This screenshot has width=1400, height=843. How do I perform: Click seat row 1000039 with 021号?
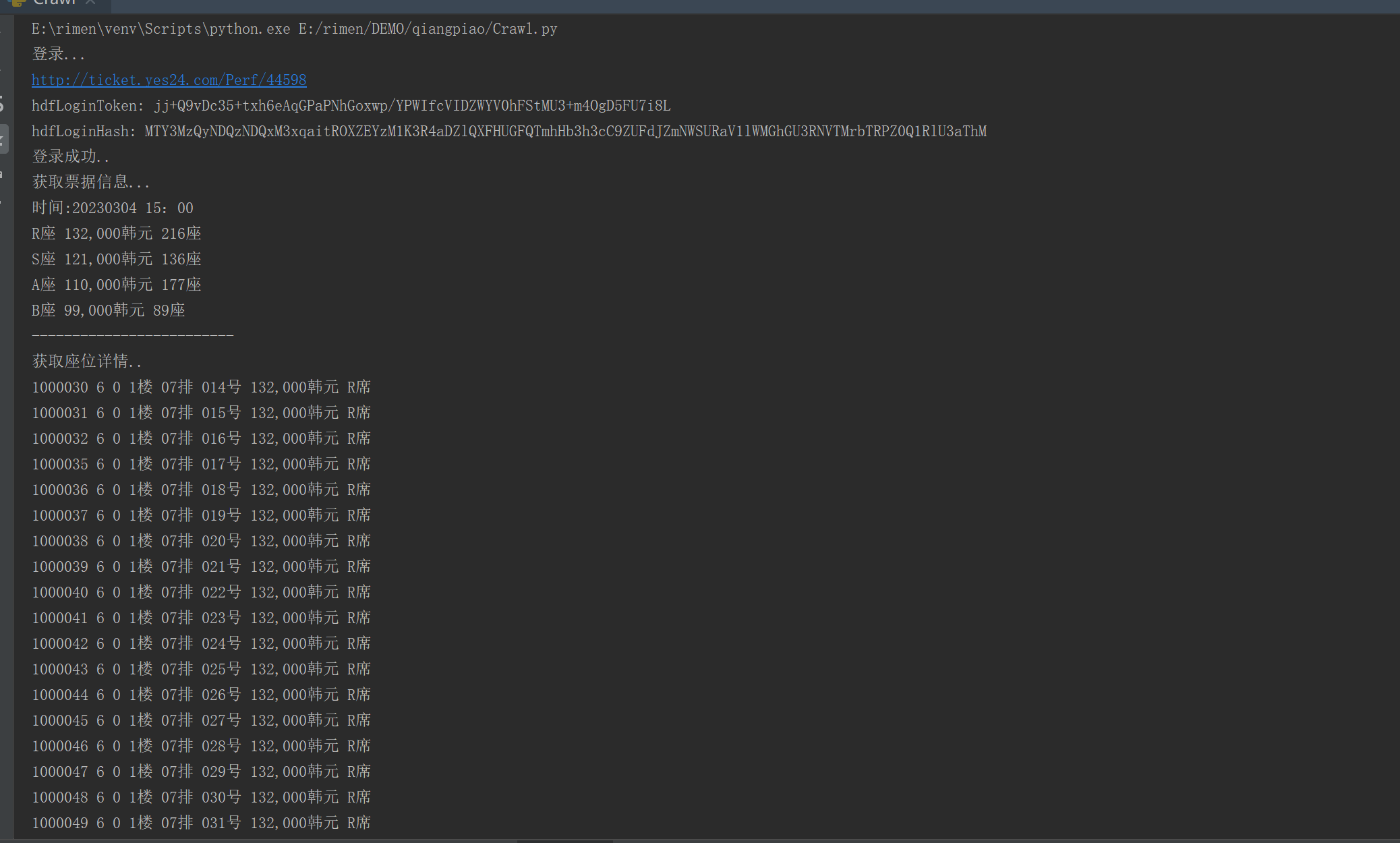point(202,567)
